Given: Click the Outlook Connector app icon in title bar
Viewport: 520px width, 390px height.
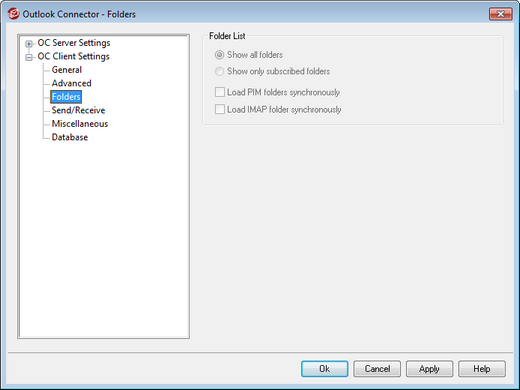Looking at the screenshot, I should coord(14,14).
